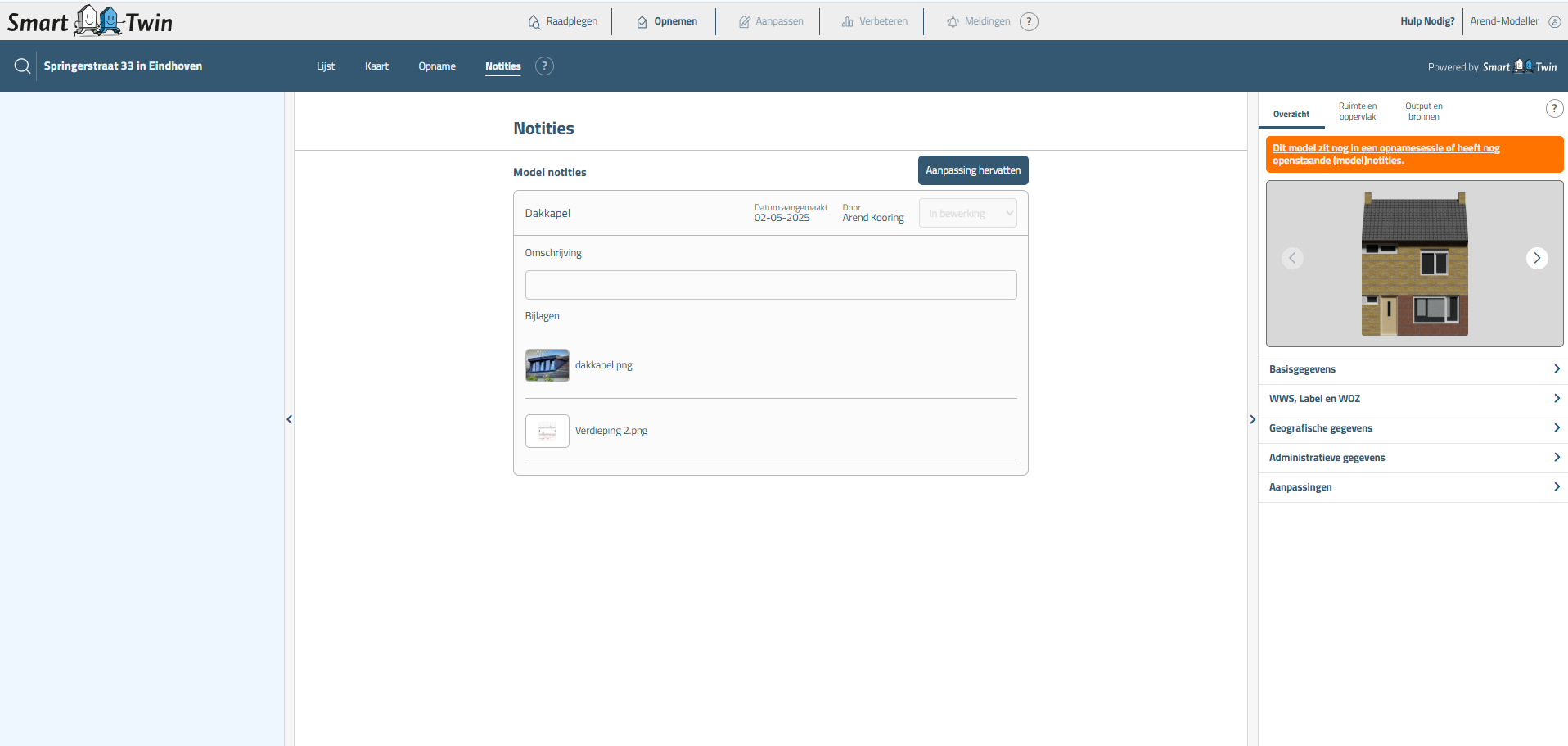The image size is (1568, 746).
Task: Click help icon beside Notities tab
Action: click(x=544, y=66)
